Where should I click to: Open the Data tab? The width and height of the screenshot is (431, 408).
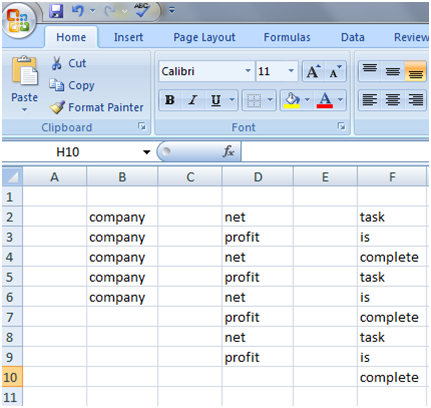pos(353,37)
